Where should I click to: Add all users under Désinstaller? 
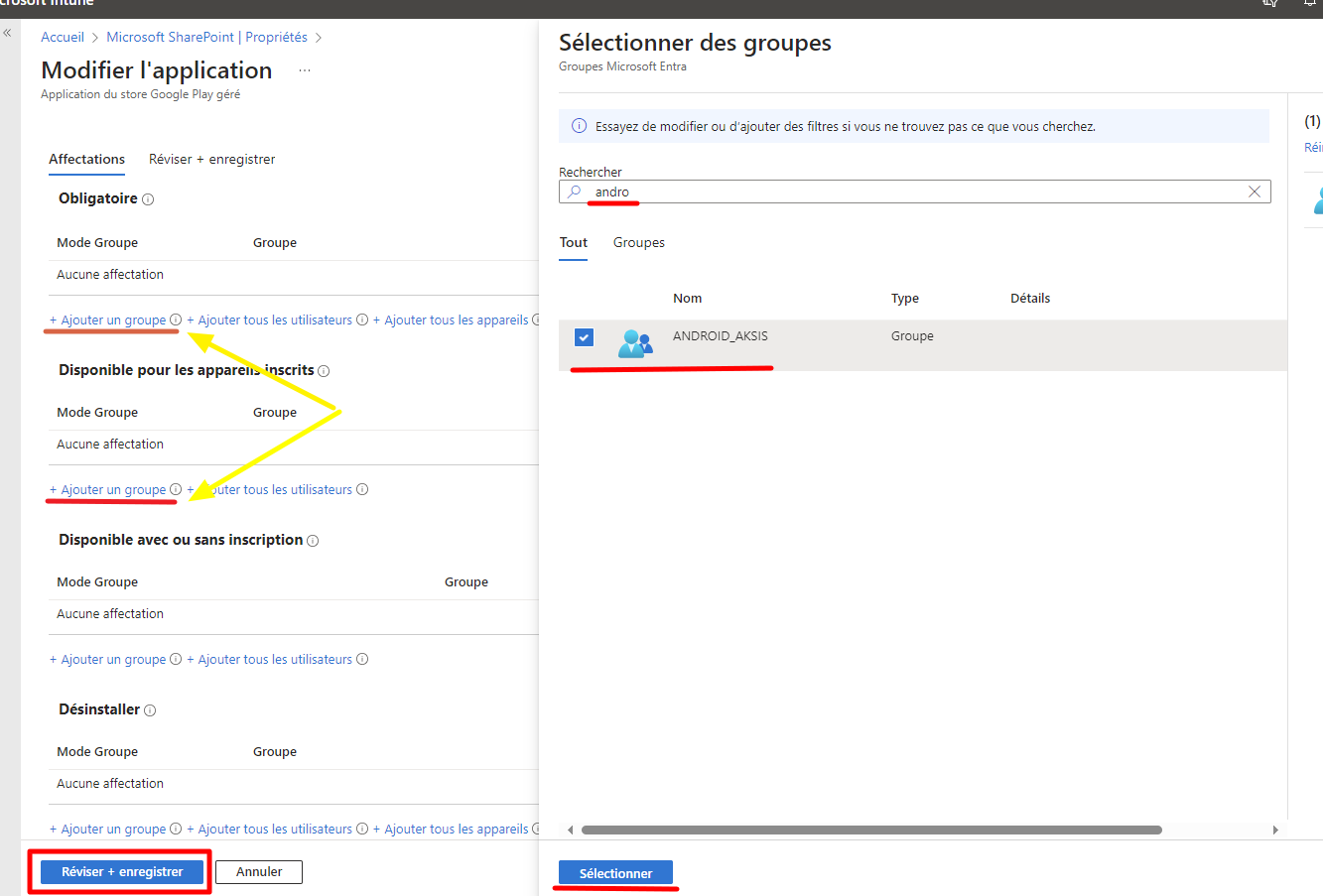pos(270,829)
